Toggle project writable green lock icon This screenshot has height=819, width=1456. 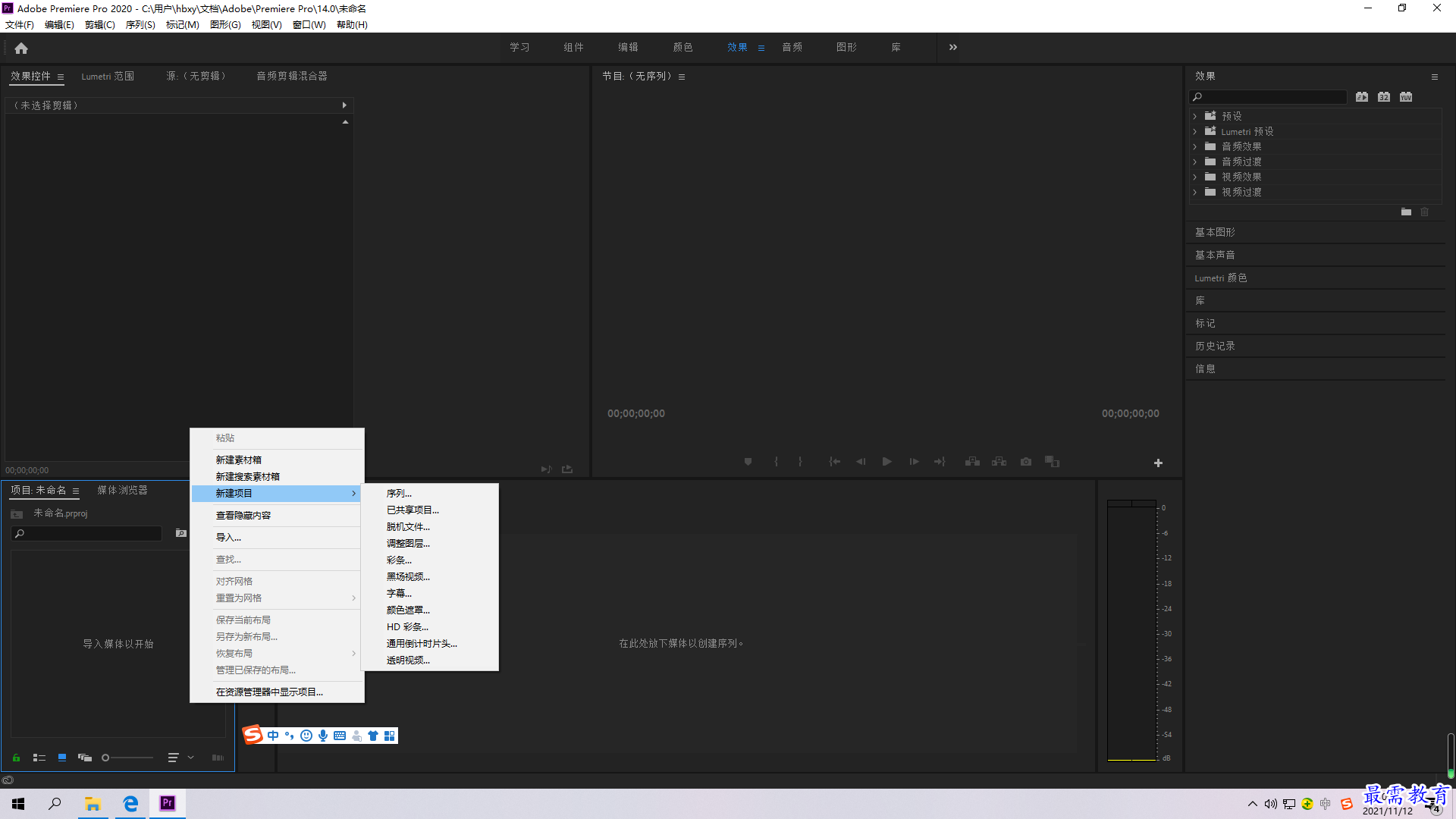click(x=16, y=758)
